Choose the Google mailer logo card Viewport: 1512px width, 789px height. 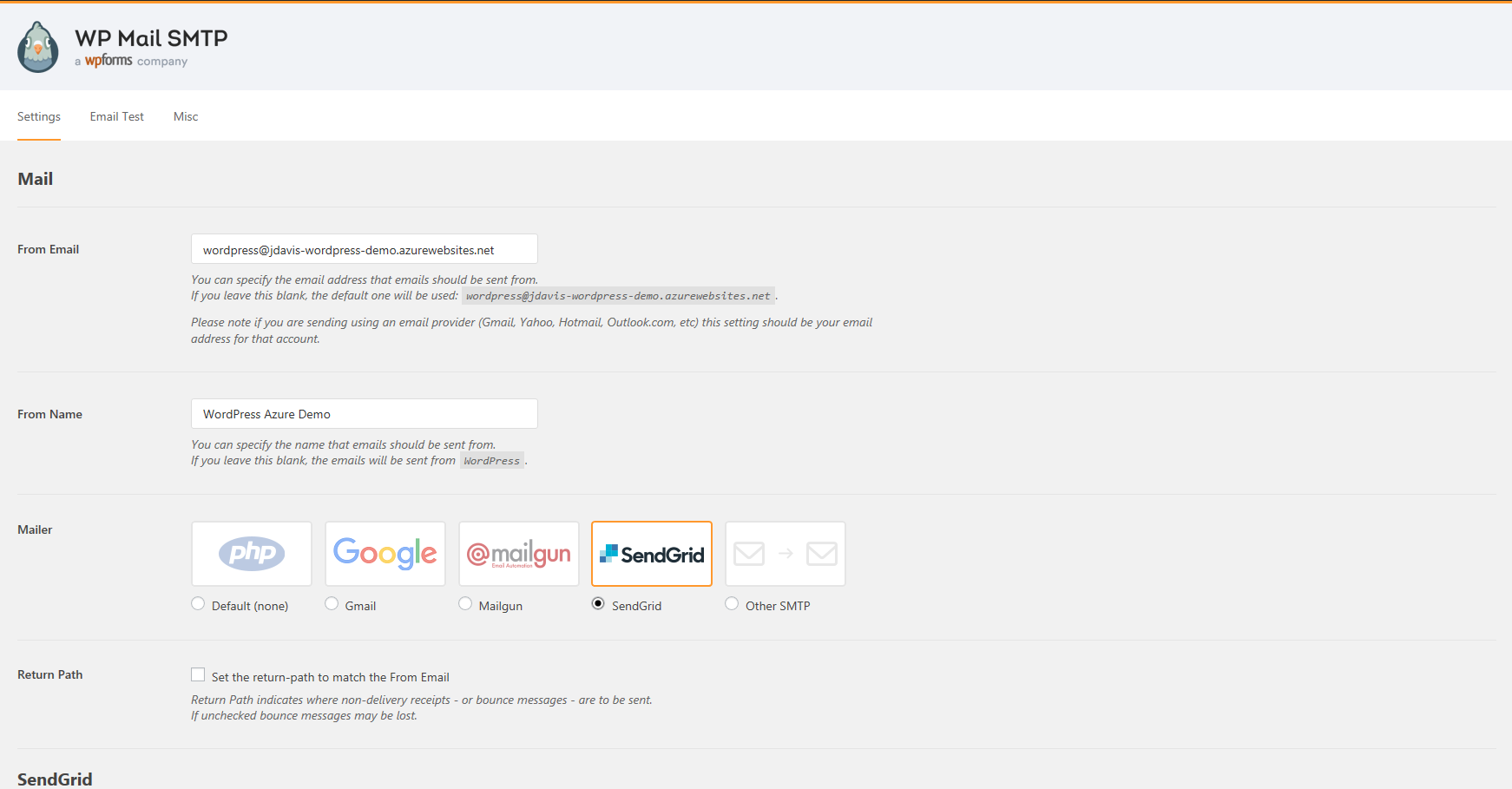click(385, 554)
